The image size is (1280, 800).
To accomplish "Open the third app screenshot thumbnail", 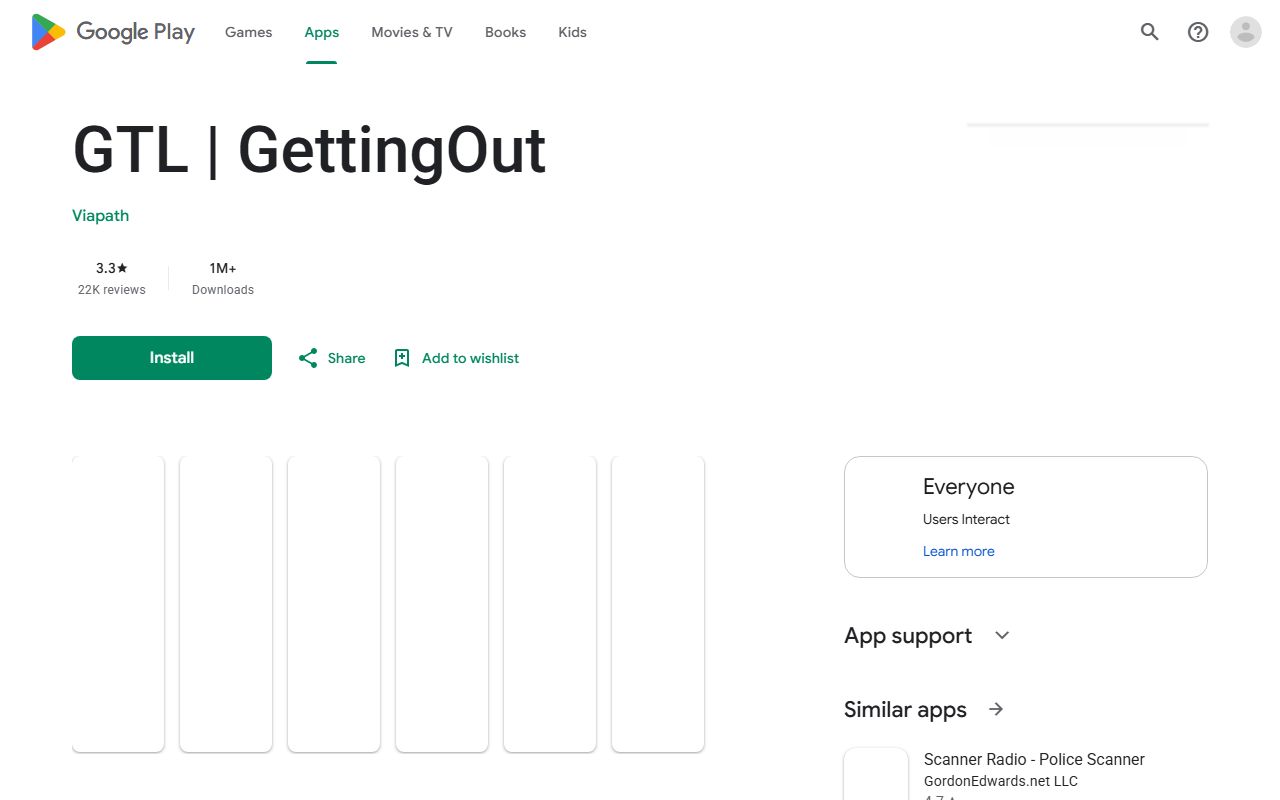I will coord(334,604).
